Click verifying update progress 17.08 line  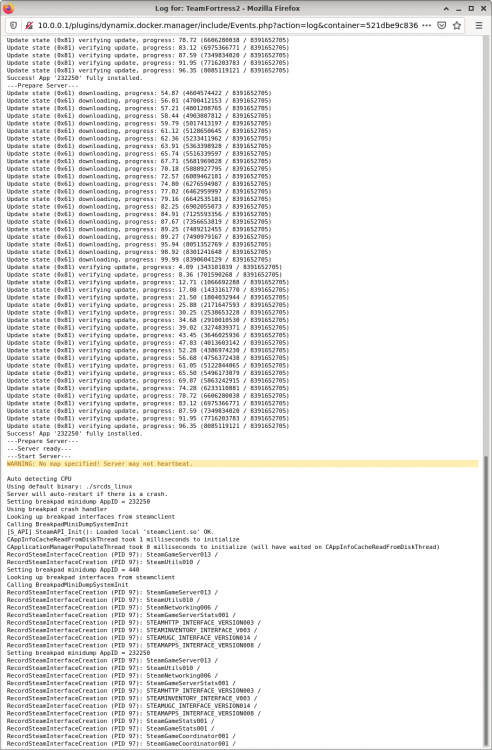(x=148, y=290)
